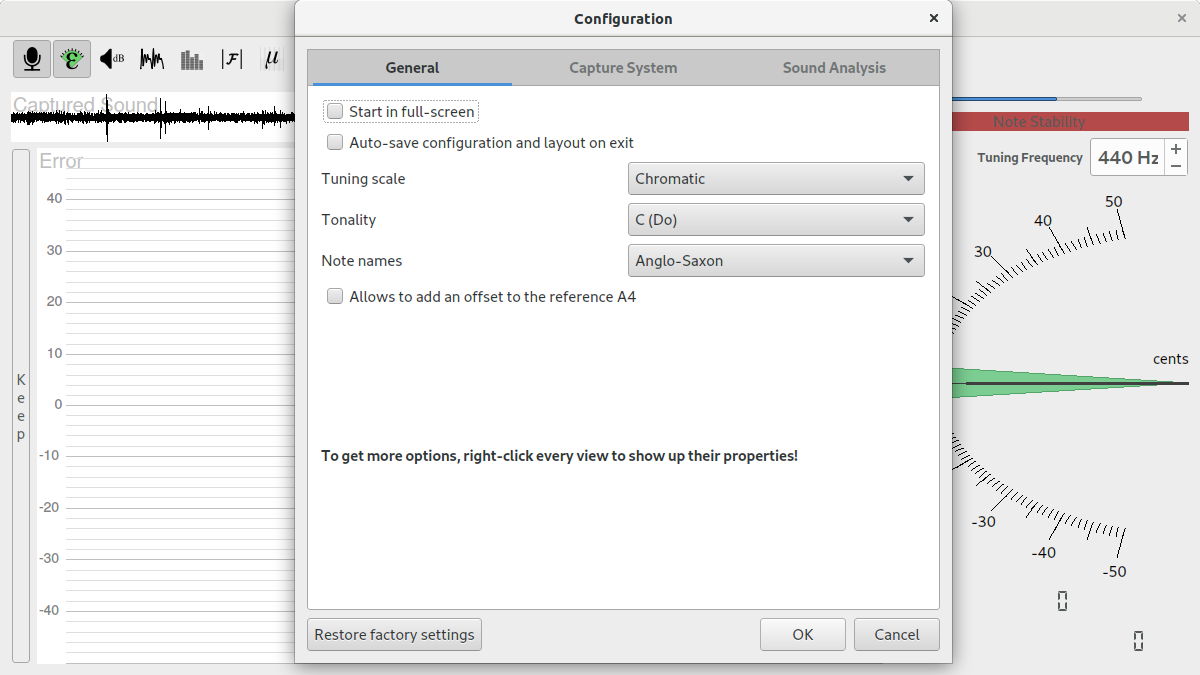Enable offset to the reference A4
Viewport: 1200px width, 675px height.
coord(335,297)
